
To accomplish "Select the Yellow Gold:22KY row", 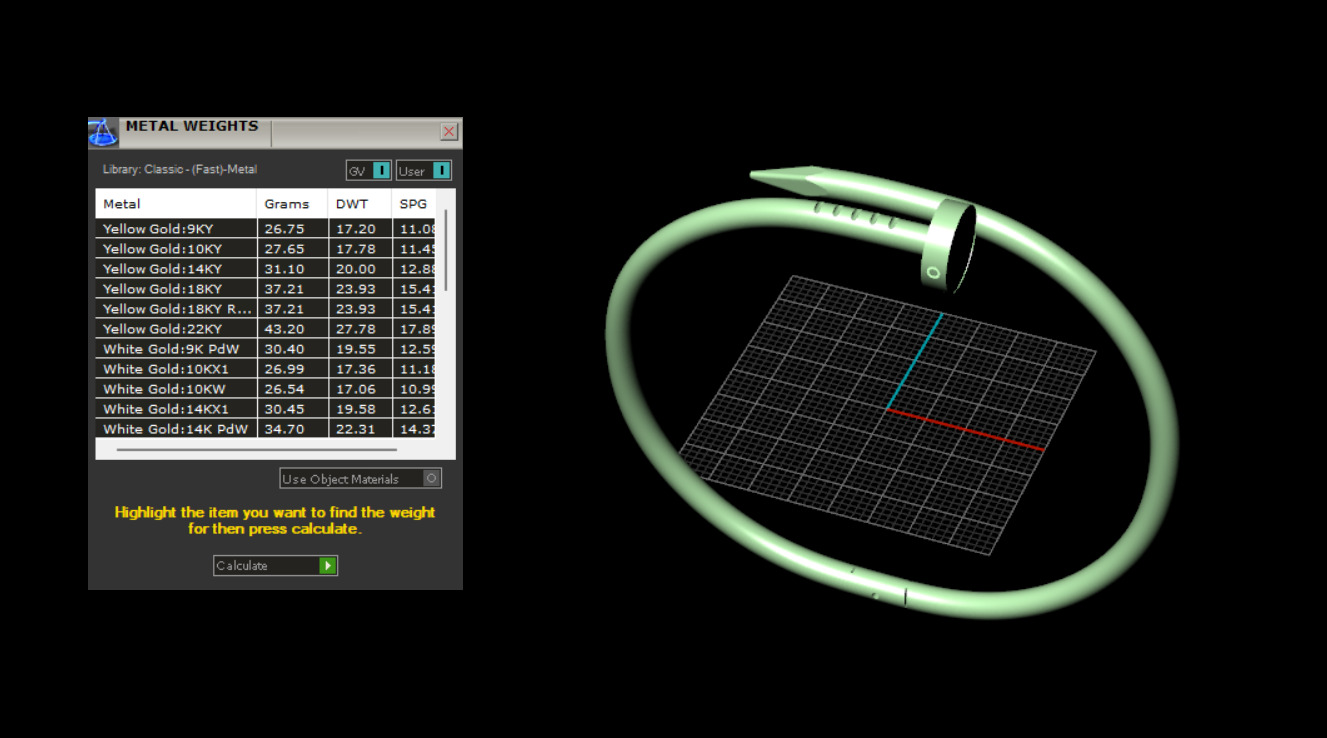I will (x=265, y=329).
